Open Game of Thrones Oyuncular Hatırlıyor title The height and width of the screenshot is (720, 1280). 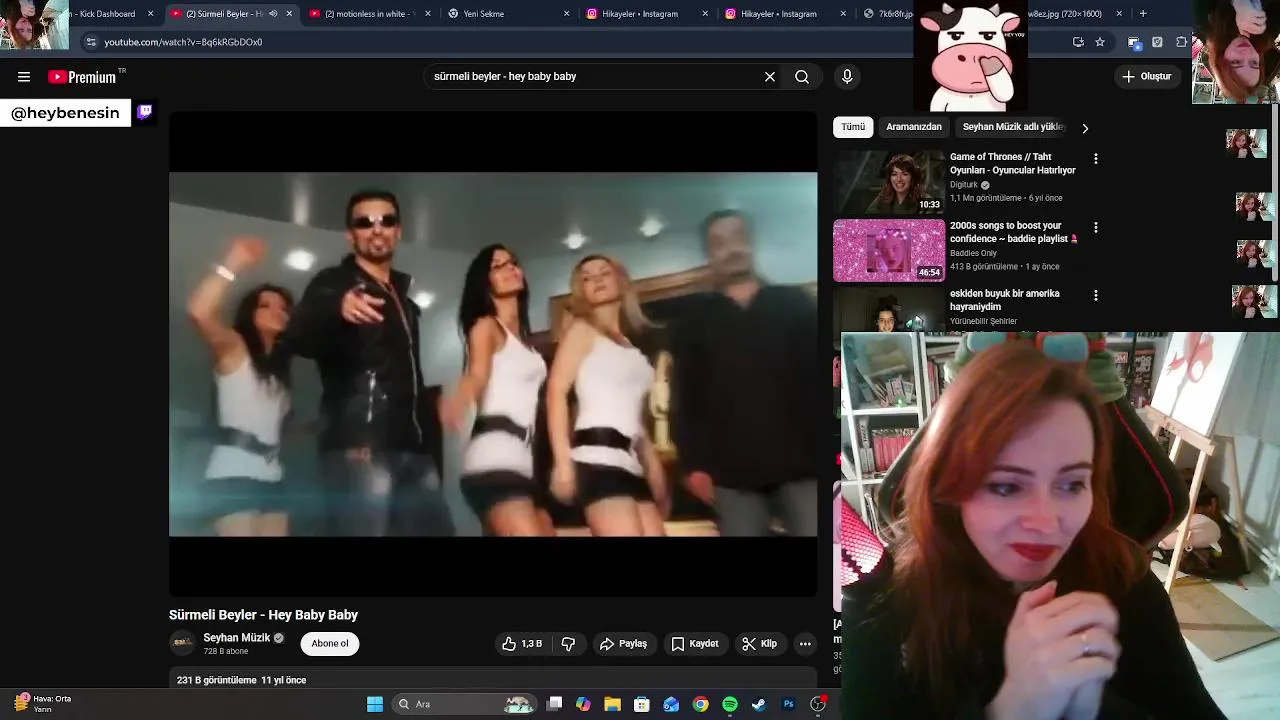coord(1012,163)
